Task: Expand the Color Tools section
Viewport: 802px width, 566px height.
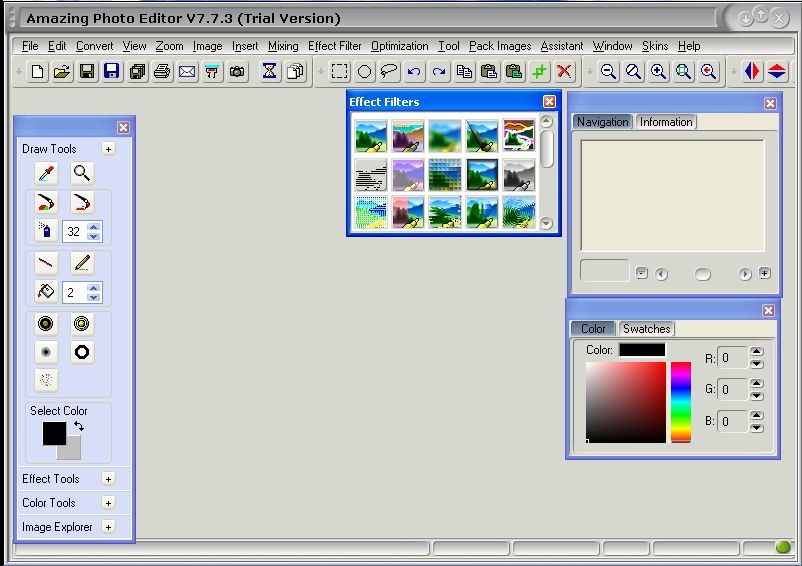Action: point(108,503)
